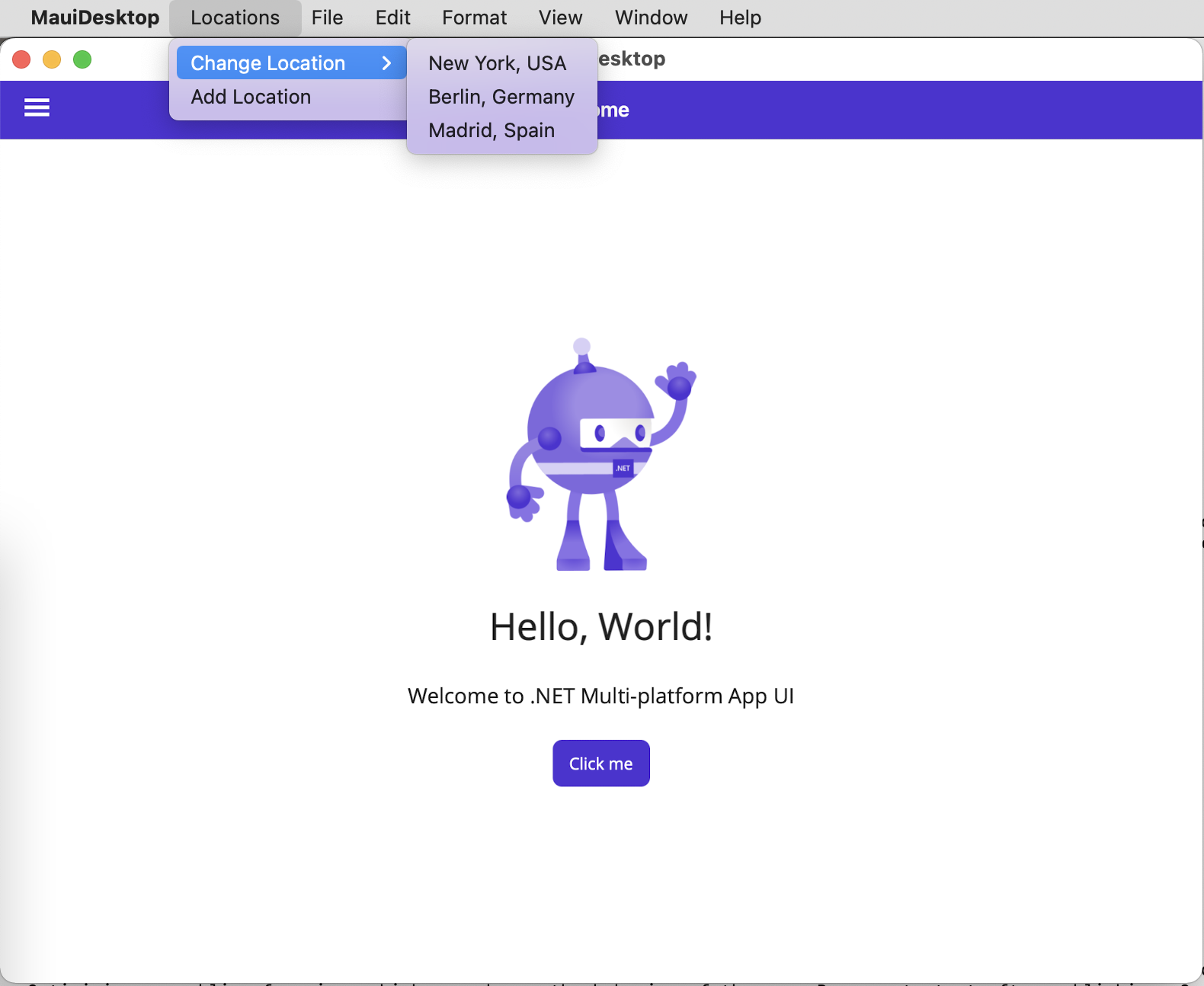
Task: Open the File menu
Action: coord(328,18)
